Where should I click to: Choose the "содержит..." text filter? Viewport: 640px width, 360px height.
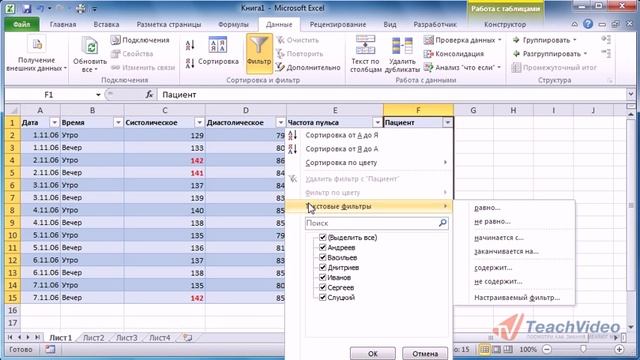point(493,268)
